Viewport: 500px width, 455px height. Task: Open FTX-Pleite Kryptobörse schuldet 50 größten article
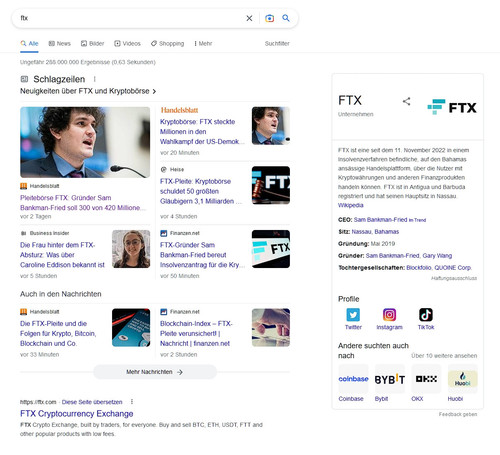tap(201, 191)
